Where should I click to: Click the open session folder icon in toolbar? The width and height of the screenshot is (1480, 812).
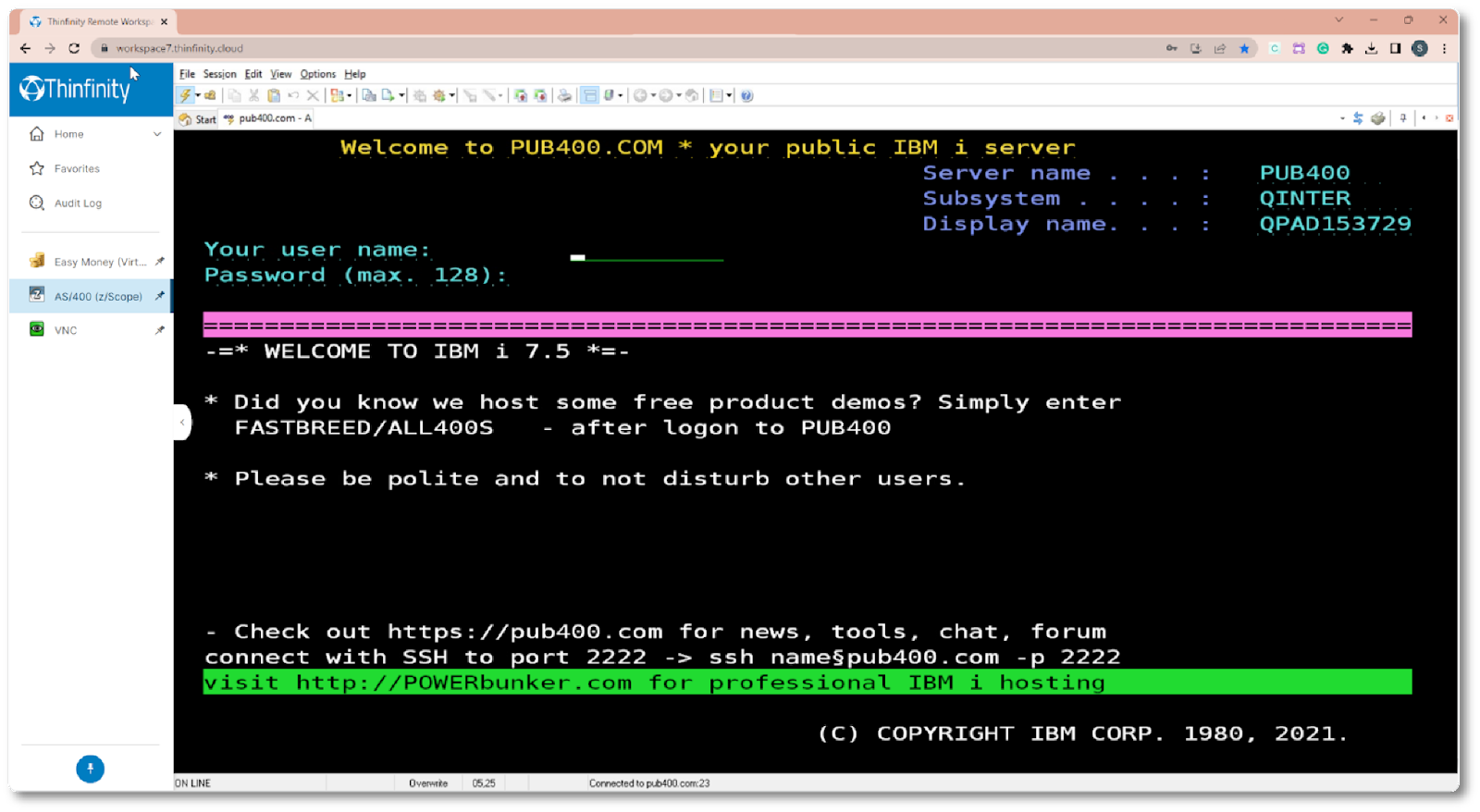point(210,95)
